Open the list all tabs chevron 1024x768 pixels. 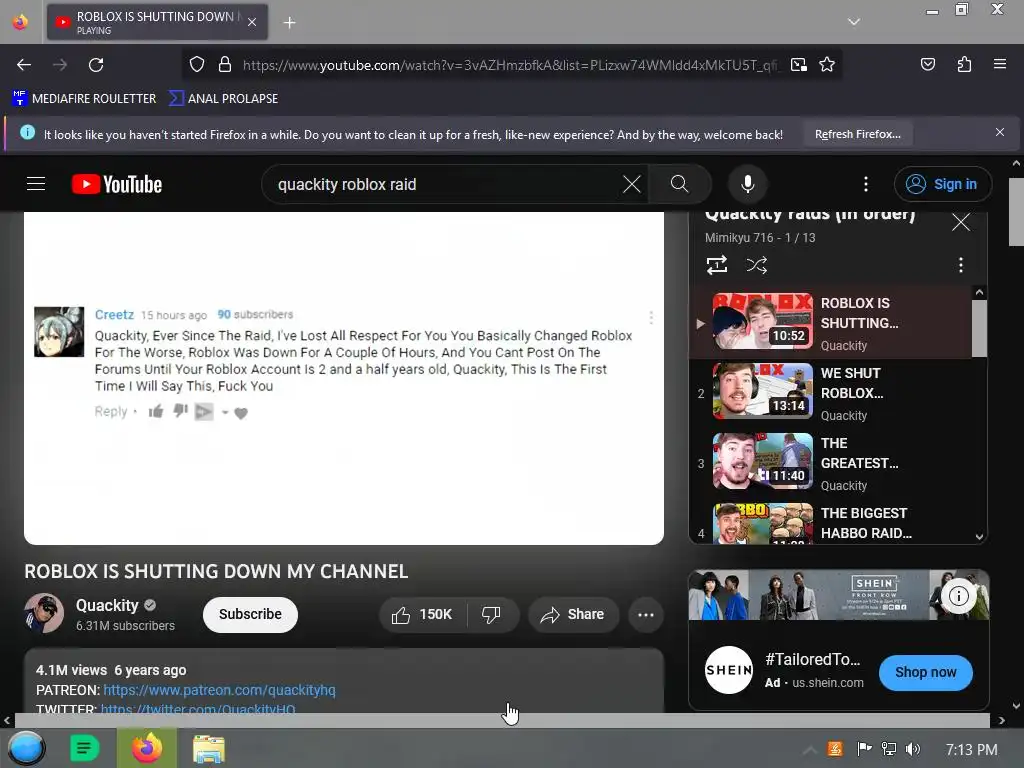coord(854,22)
